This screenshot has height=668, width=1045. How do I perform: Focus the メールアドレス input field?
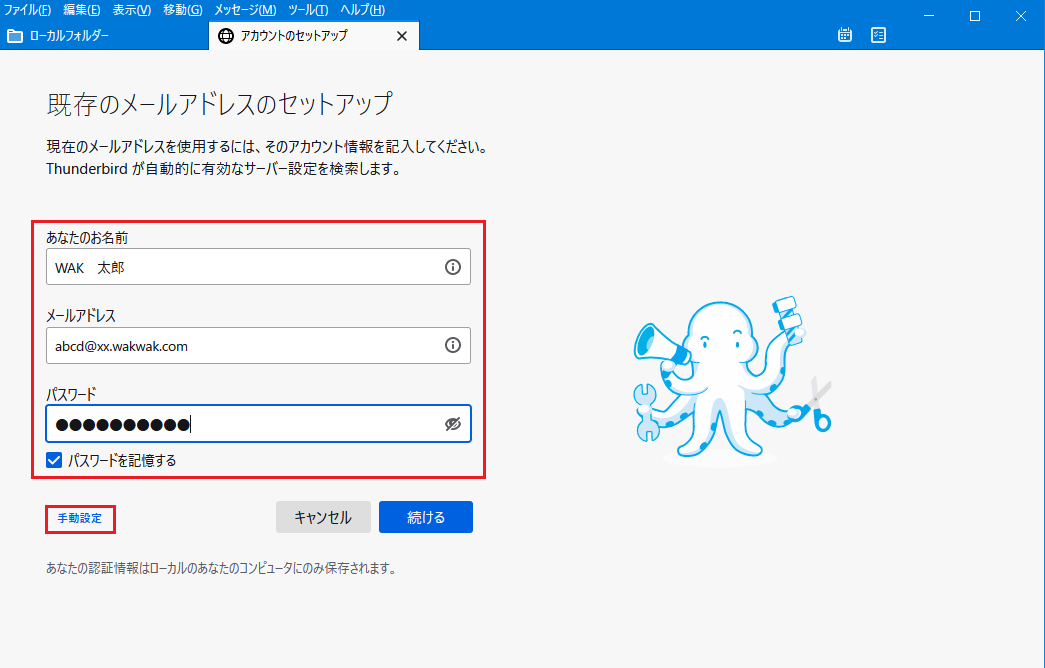(258, 345)
